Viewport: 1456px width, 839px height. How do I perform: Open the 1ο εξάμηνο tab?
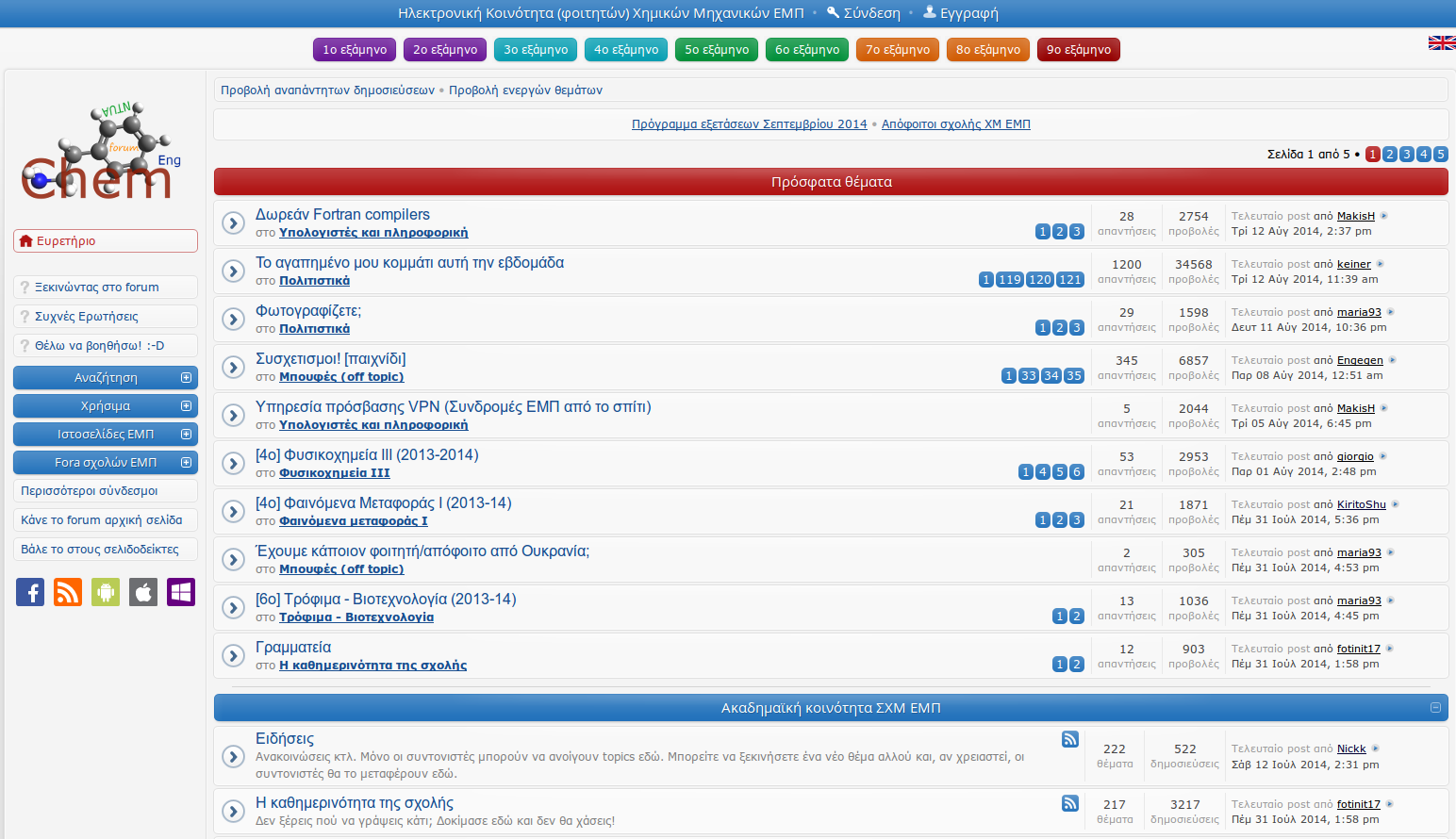355,49
